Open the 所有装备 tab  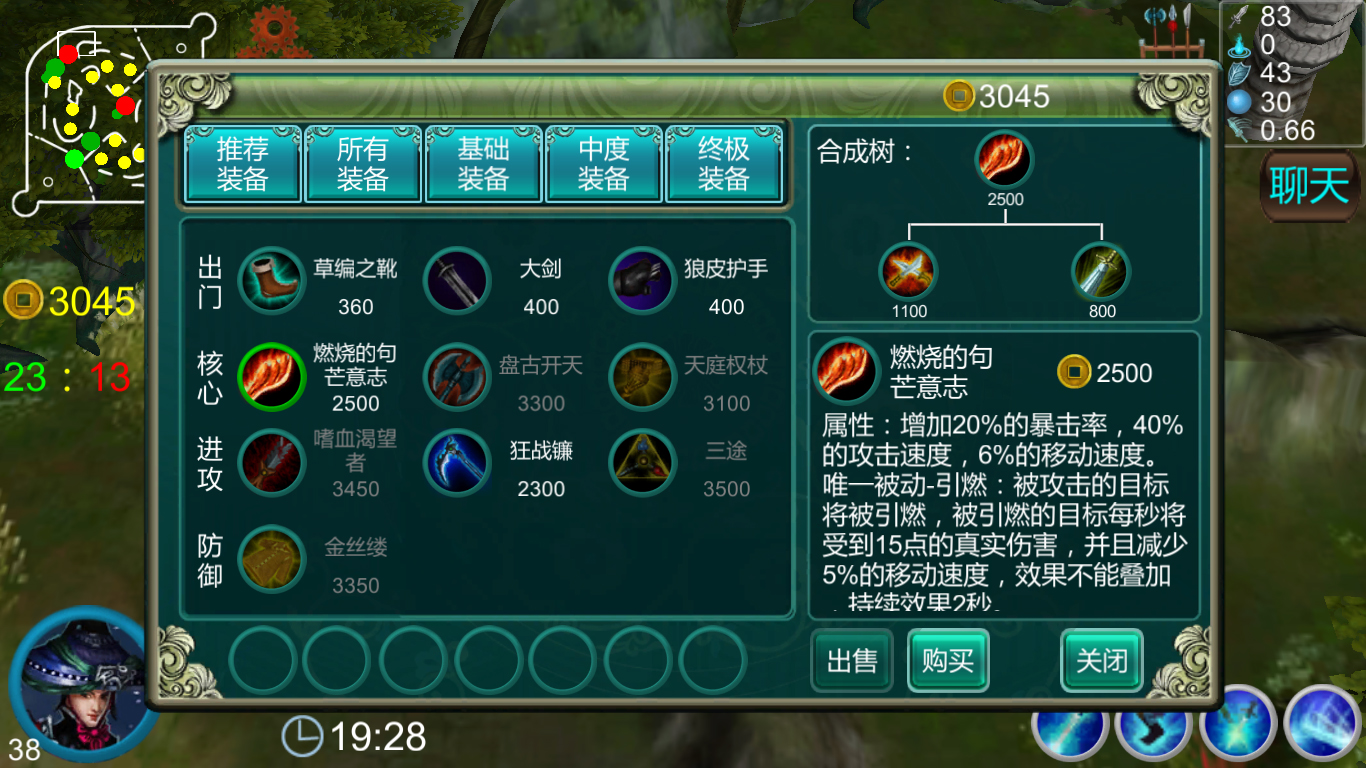(362, 164)
